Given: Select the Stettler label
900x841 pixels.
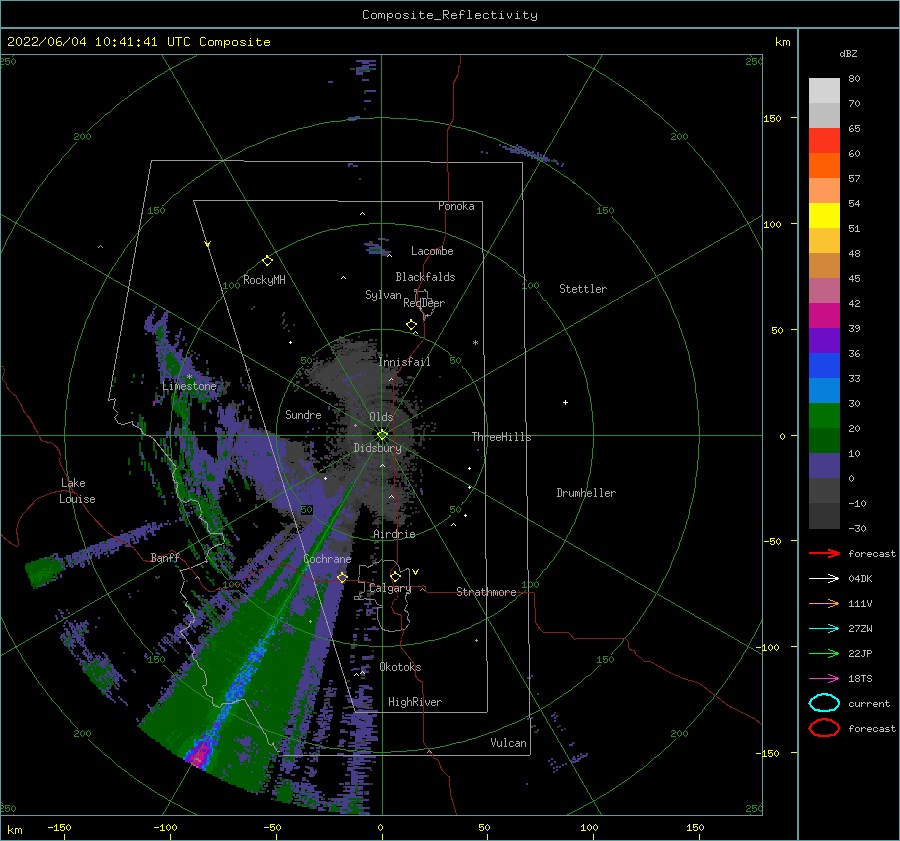Looking at the screenshot, I should [583, 289].
